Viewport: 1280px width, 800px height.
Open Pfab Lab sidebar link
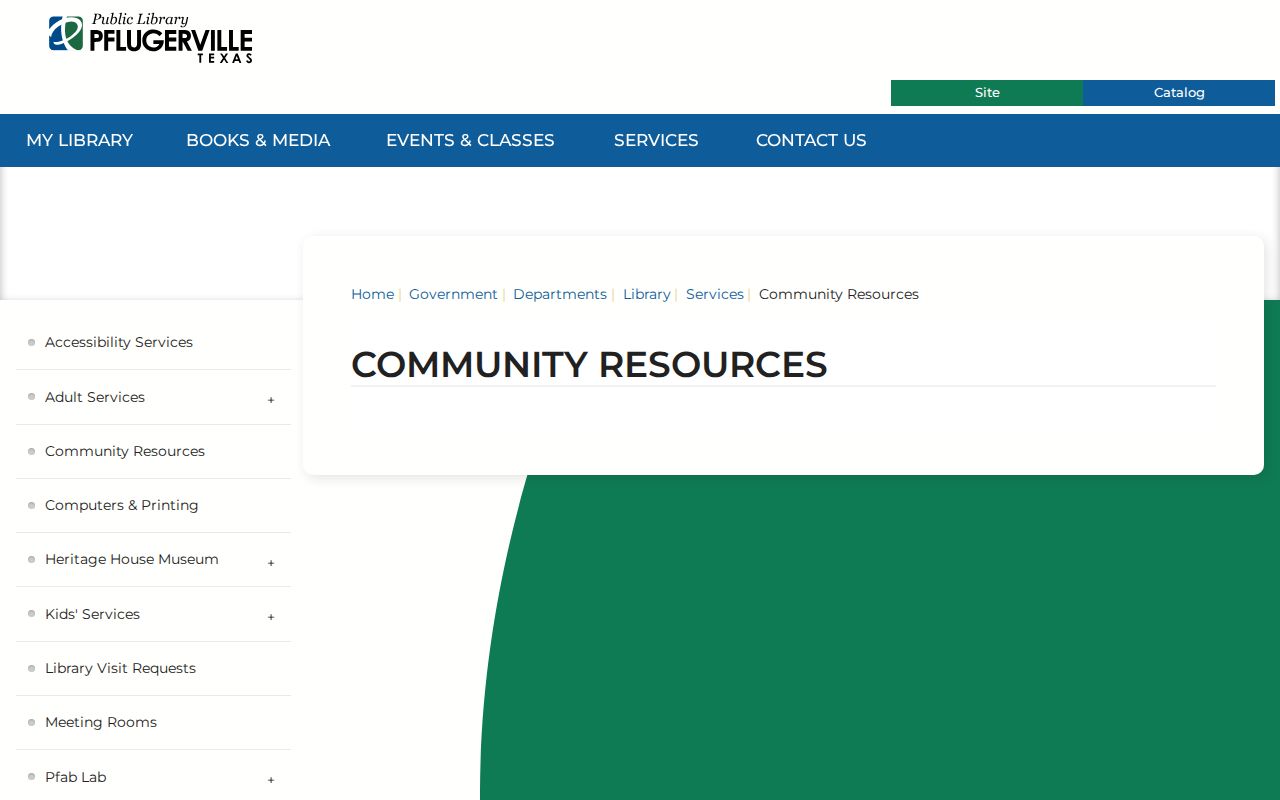click(76, 777)
